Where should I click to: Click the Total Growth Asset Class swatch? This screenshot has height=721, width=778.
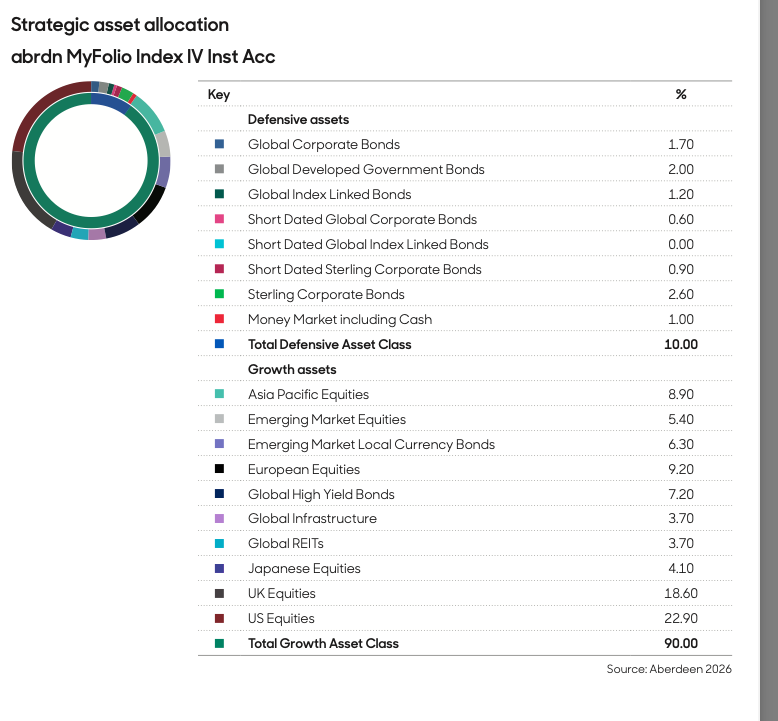[x=220, y=643]
